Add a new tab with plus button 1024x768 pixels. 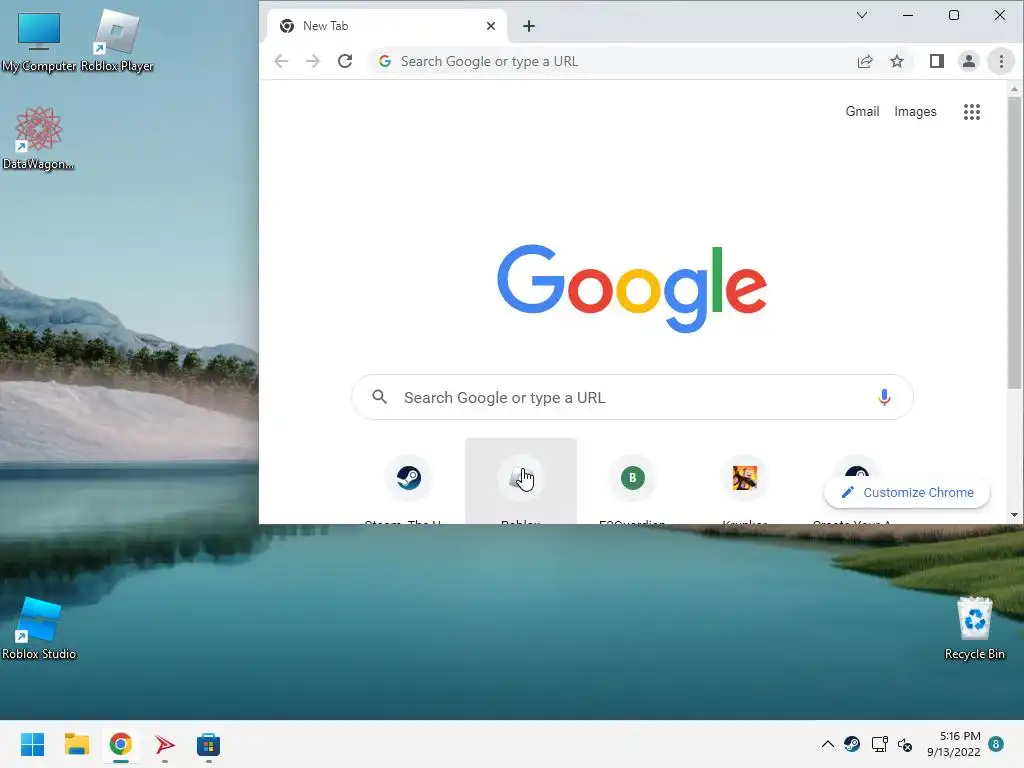pyautogui.click(x=529, y=26)
